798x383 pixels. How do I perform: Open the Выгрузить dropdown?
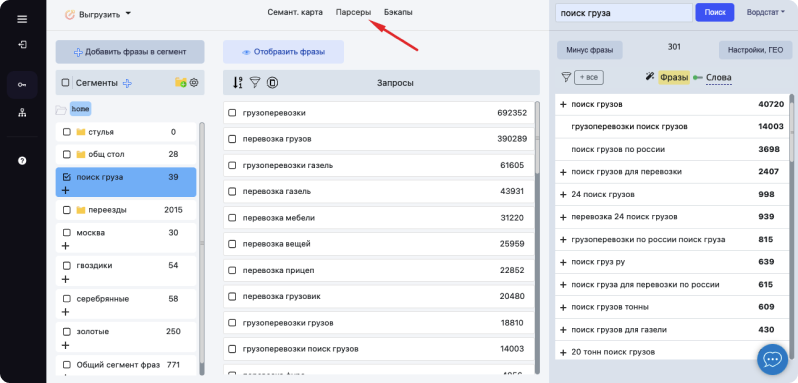coord(98,14)
